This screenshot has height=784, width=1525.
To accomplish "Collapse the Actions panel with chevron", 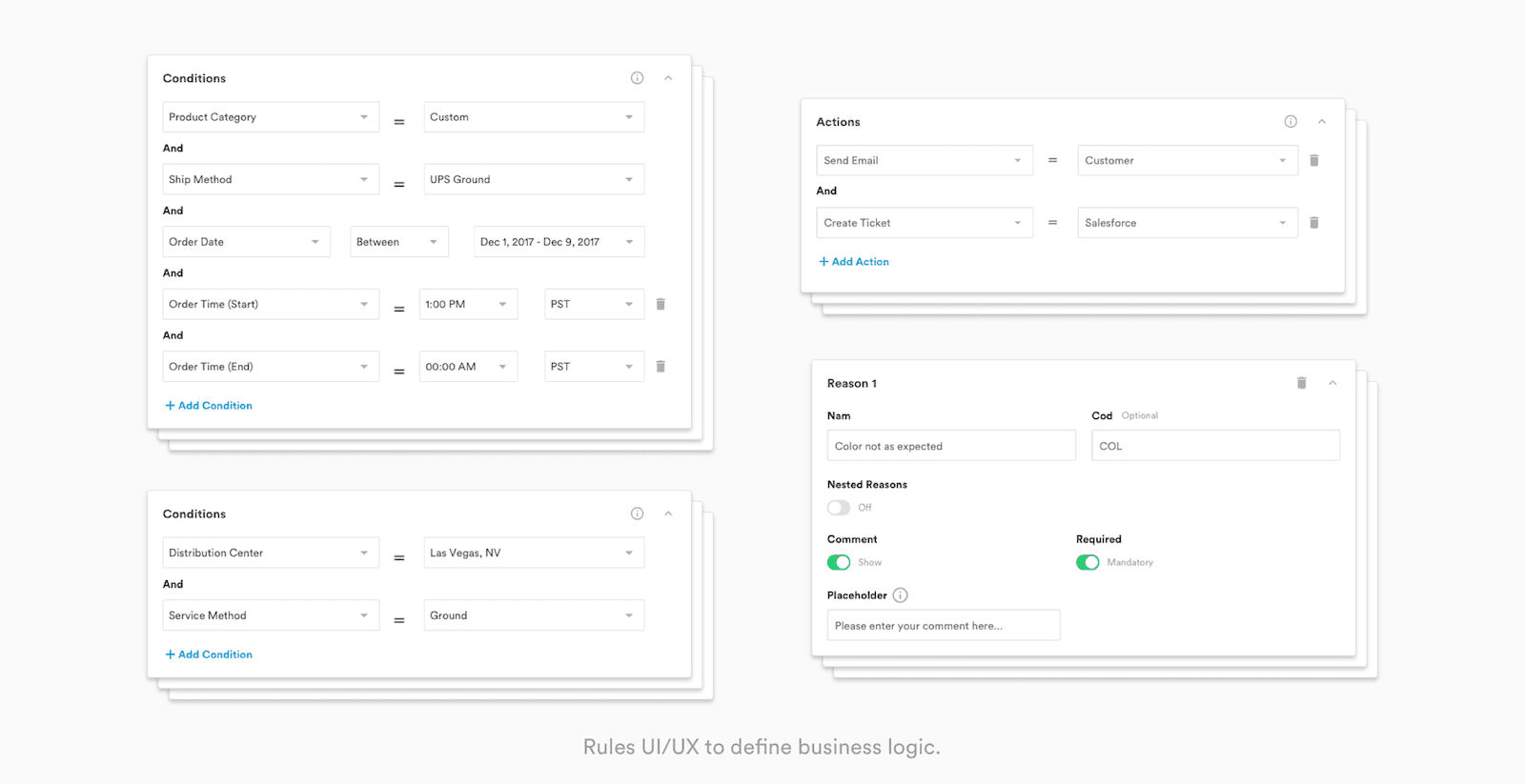I will point(1322,122).
